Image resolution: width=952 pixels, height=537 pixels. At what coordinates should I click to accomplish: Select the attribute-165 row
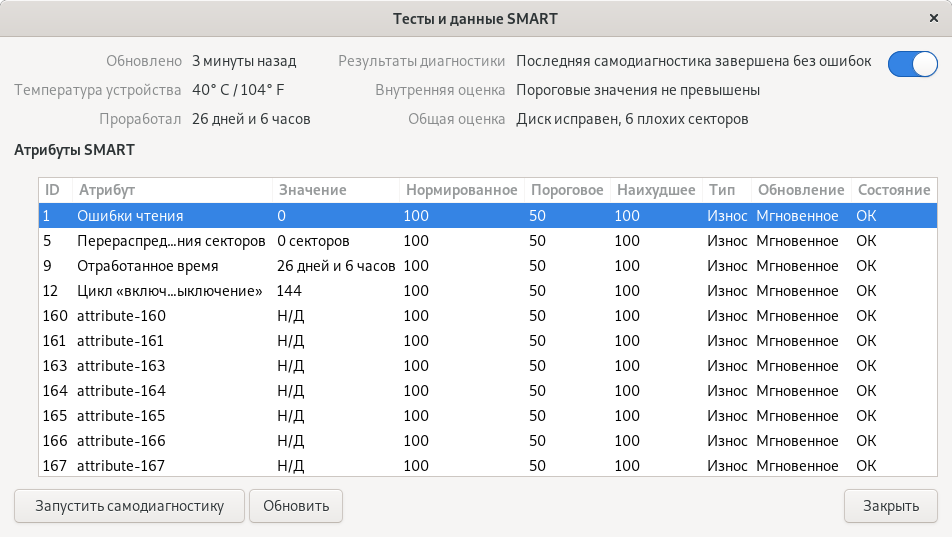click(x=121, y=416)
